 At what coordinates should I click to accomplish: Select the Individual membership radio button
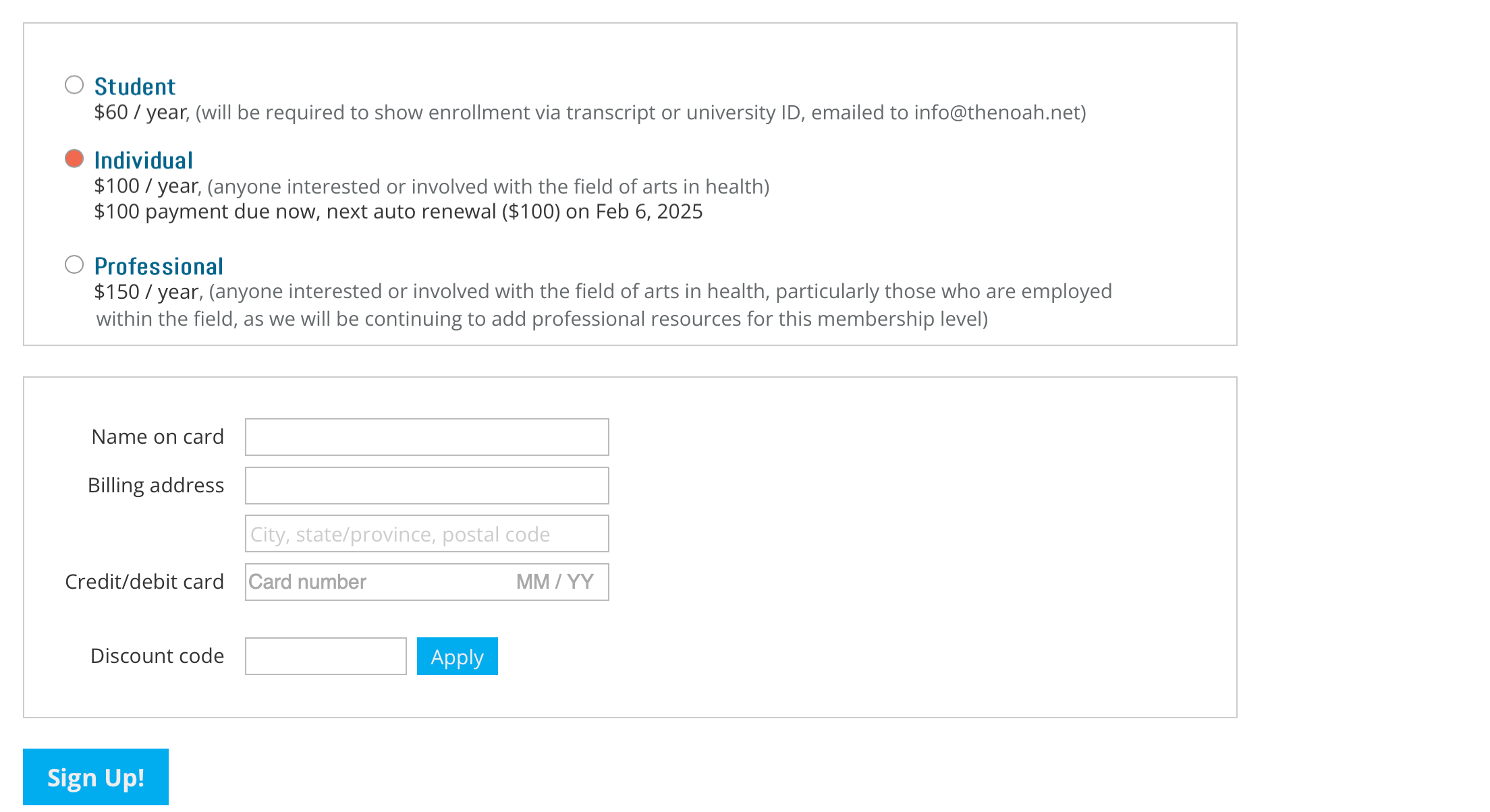(x=74, y=159)
